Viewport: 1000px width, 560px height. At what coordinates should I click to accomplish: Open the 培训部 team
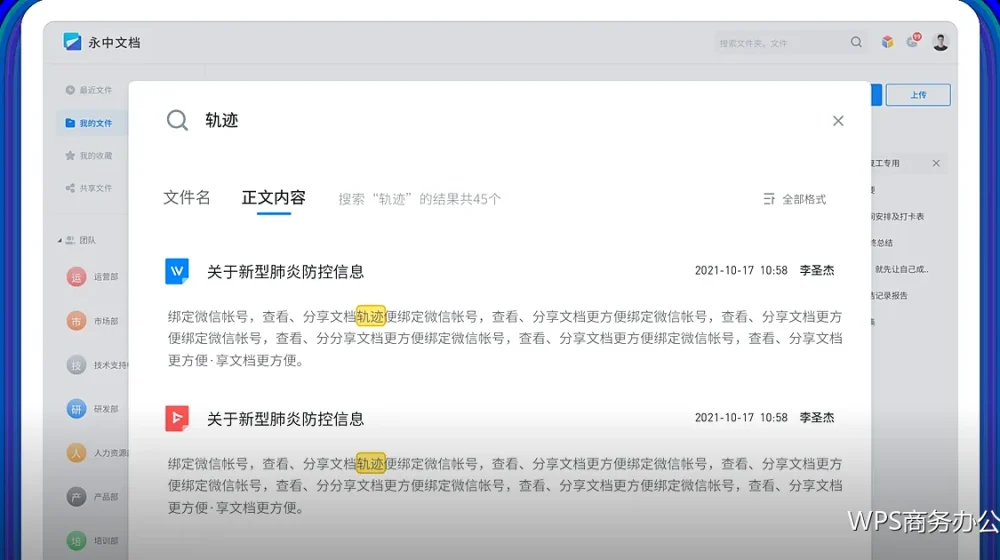click(x=92, y=541)
